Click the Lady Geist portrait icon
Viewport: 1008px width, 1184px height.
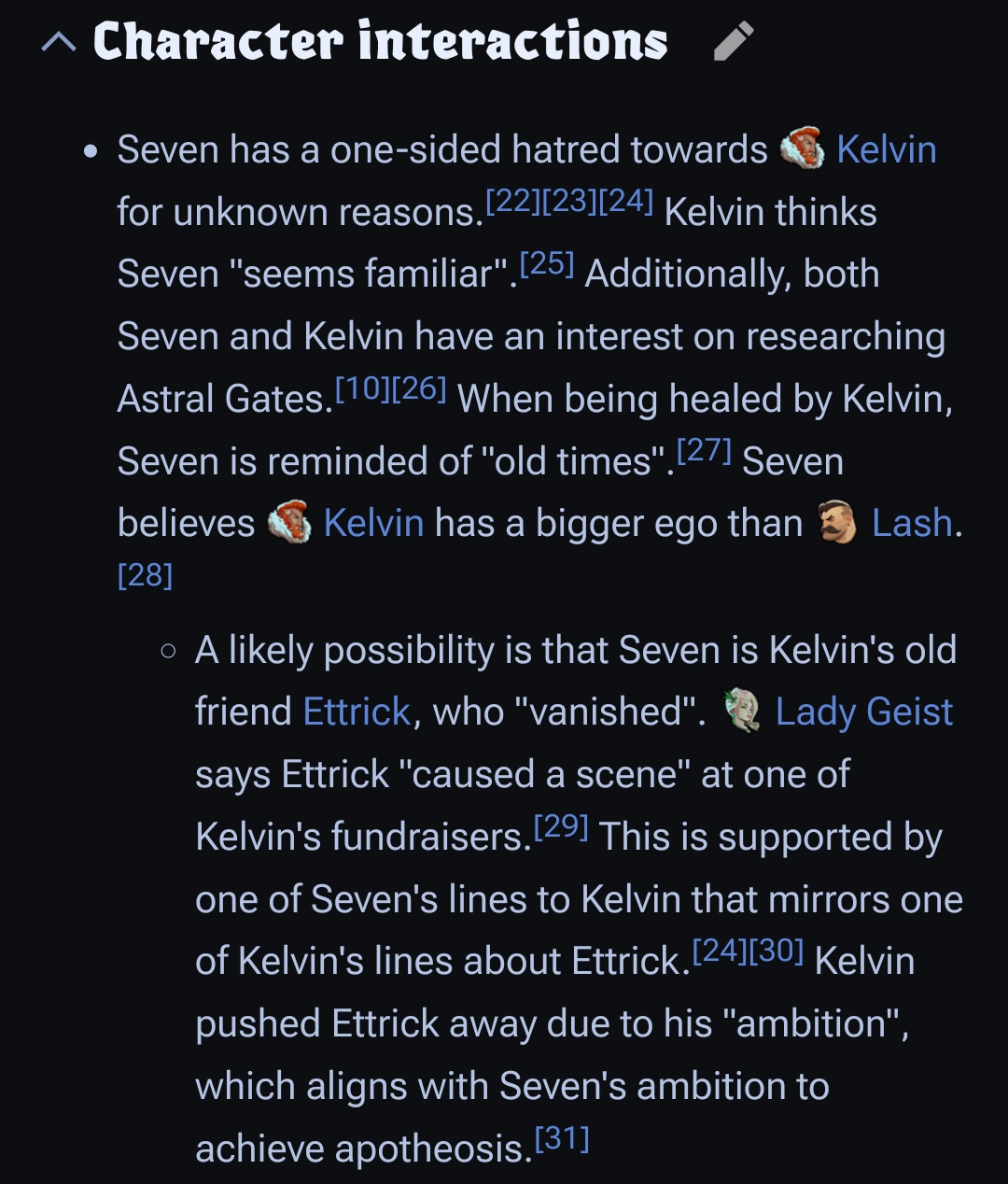[x=743, y=712]
